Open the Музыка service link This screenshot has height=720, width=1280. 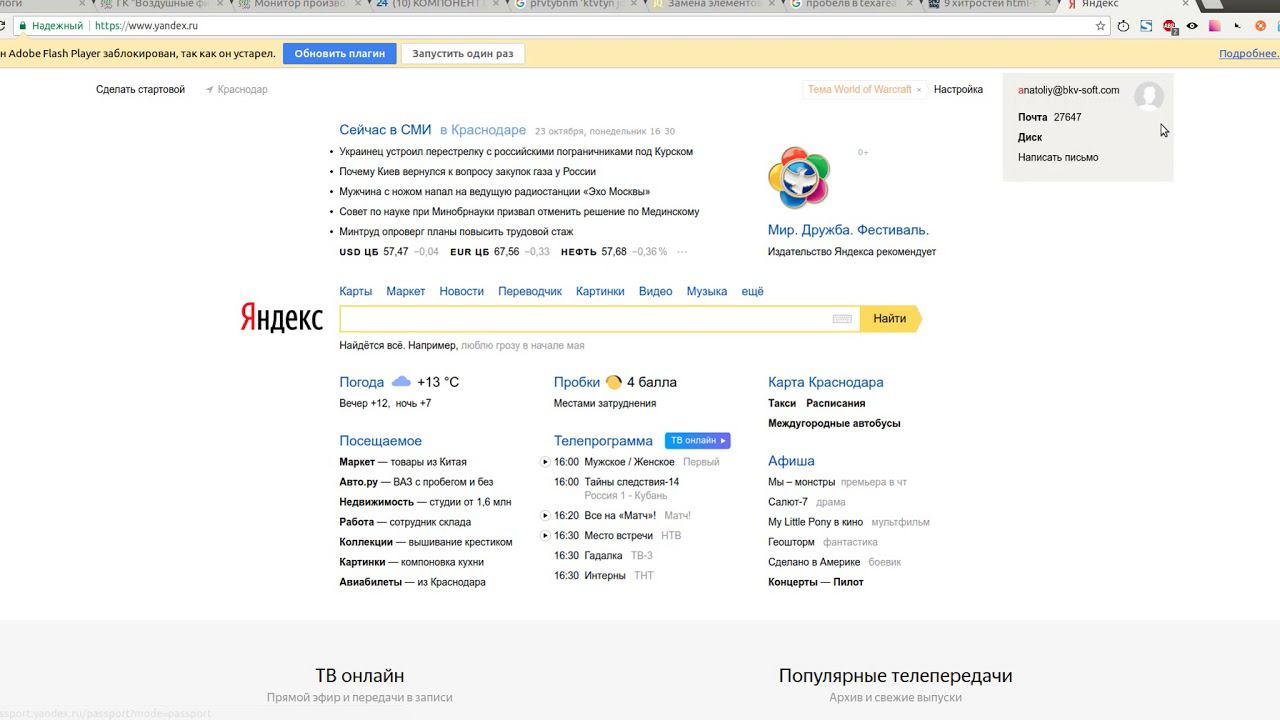pos(707,292)
